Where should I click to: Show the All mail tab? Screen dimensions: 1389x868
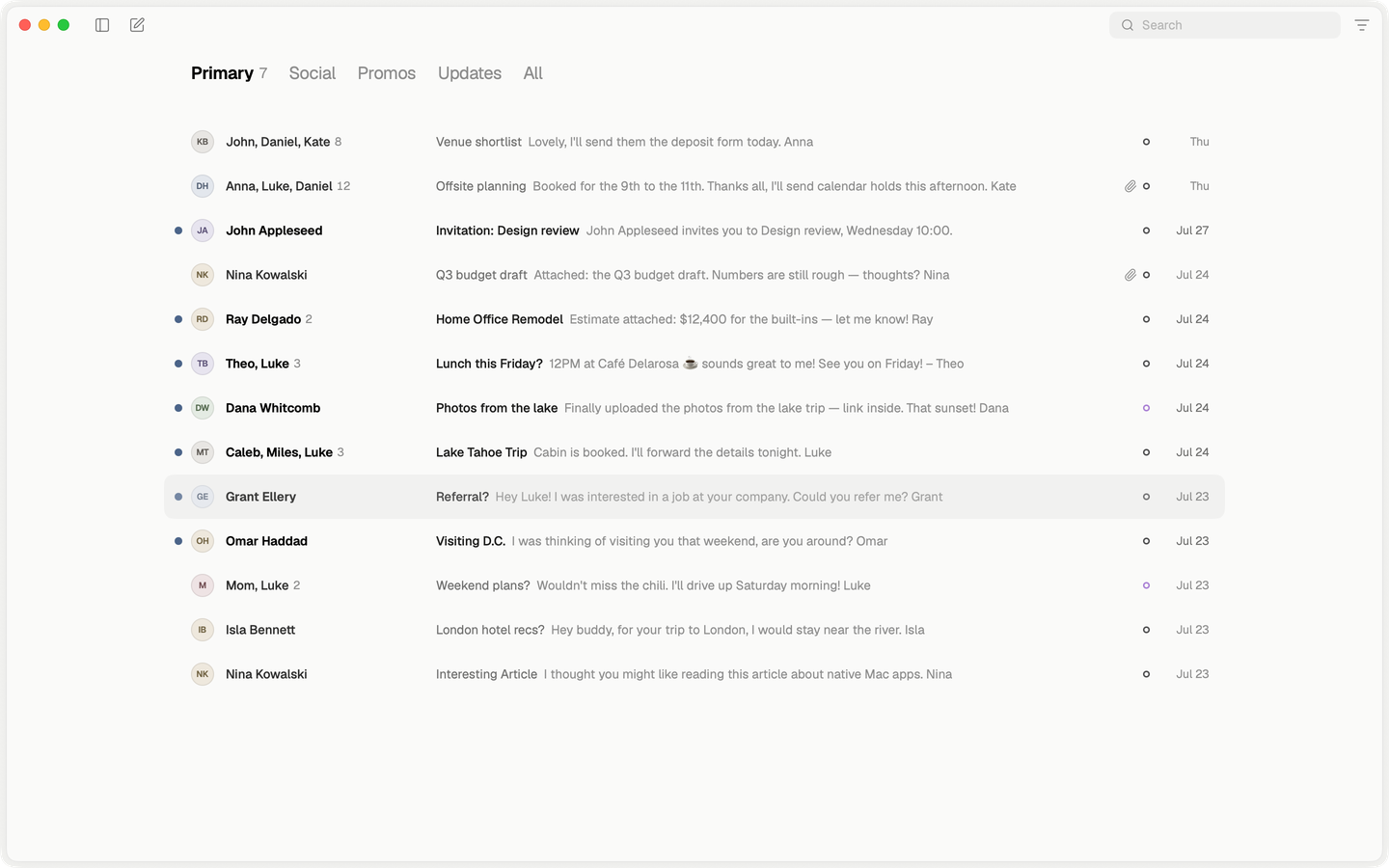click(533, 73)
